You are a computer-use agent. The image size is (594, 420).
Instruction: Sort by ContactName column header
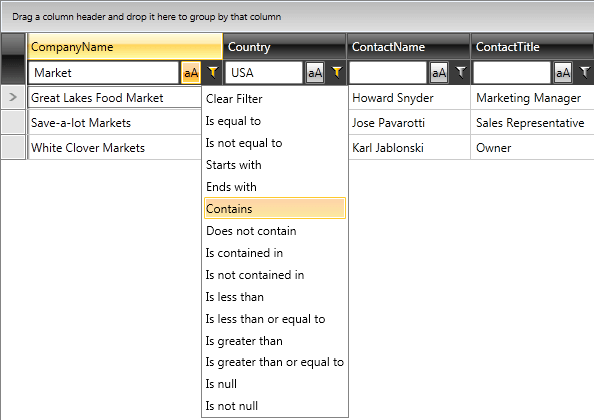coord(408,47)
